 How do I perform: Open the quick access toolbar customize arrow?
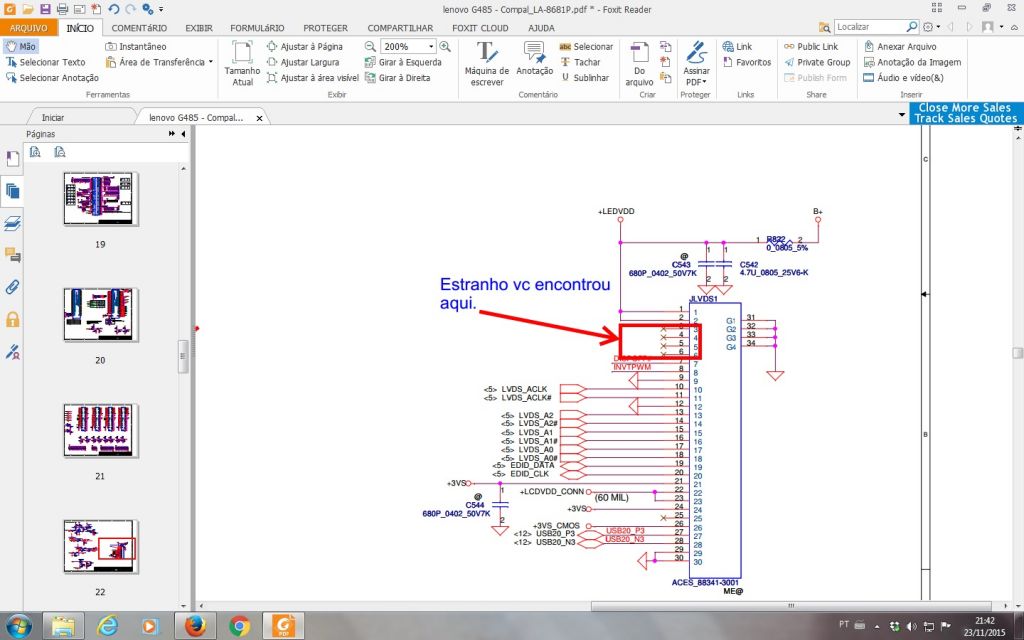tap(161, 9)
